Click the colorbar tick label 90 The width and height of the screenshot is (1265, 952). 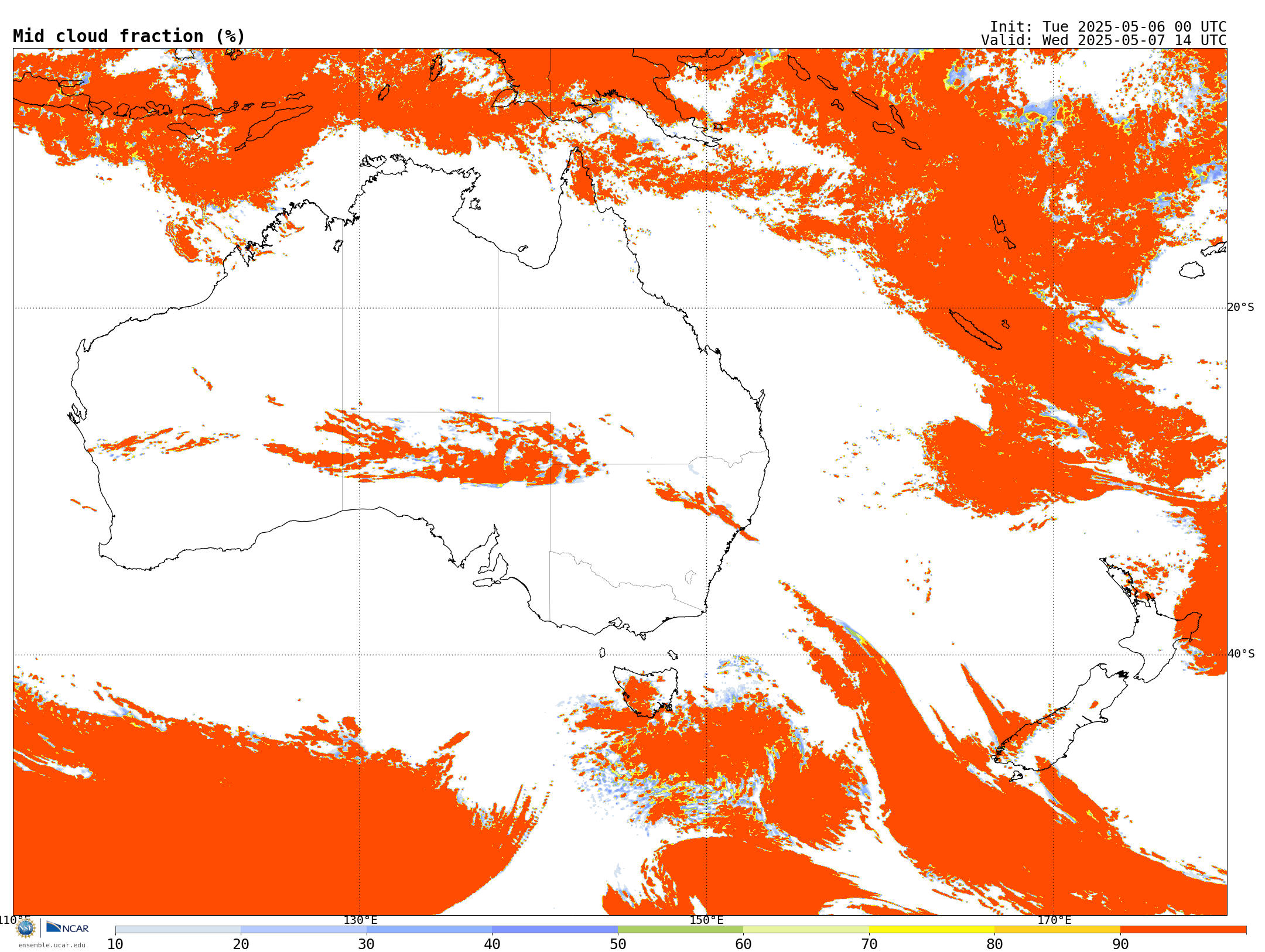click(1120, 944)
